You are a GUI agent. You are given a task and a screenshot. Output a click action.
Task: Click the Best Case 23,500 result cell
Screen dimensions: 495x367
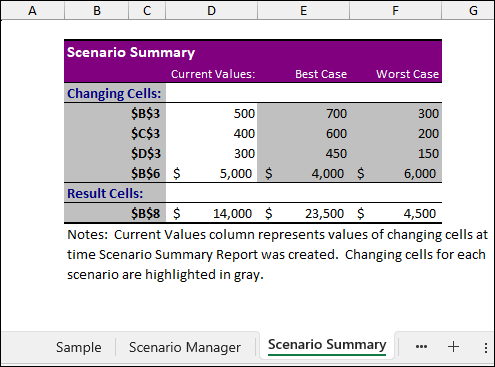(x=303, y=213)
